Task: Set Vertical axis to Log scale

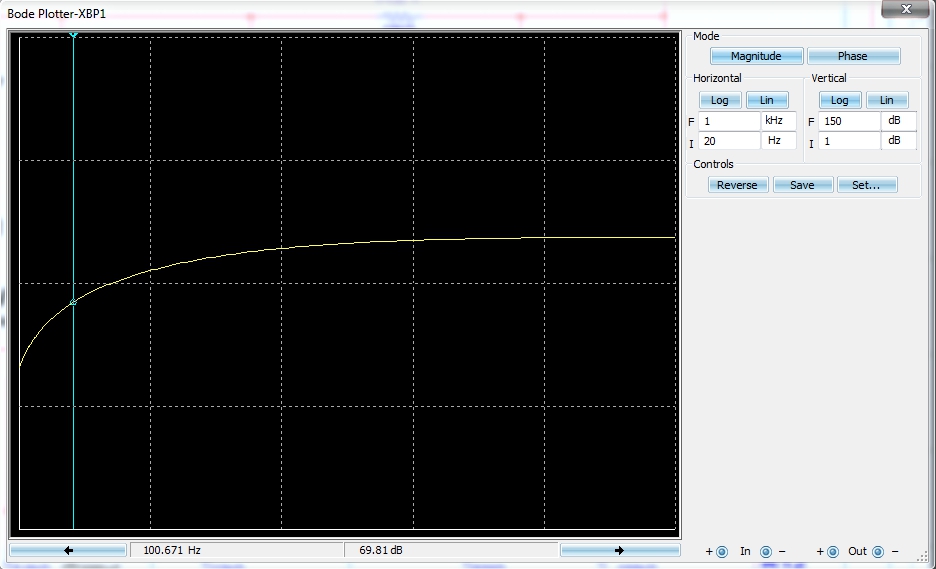Action: point(840,100)
